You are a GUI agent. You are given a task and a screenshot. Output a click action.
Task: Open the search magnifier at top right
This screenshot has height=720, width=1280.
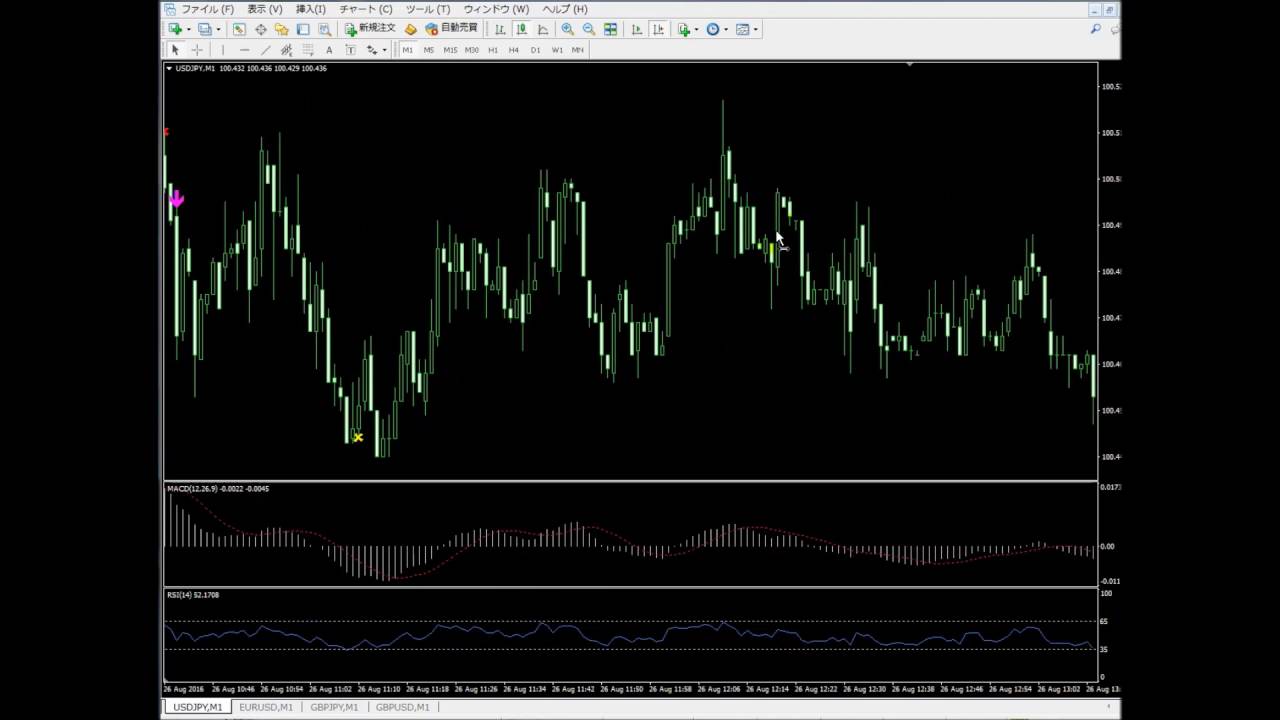[x=1095, y=30]
